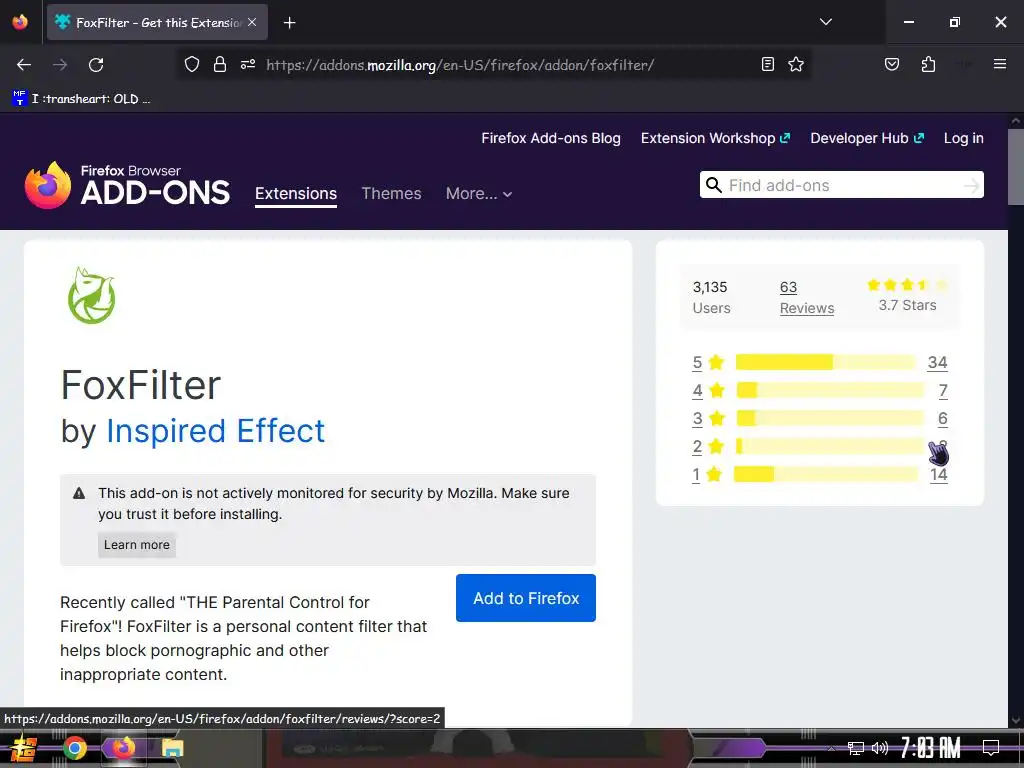Click the address bar URL
The height and width of the screenshot is (768, 1024).
[x=460, y=65]
